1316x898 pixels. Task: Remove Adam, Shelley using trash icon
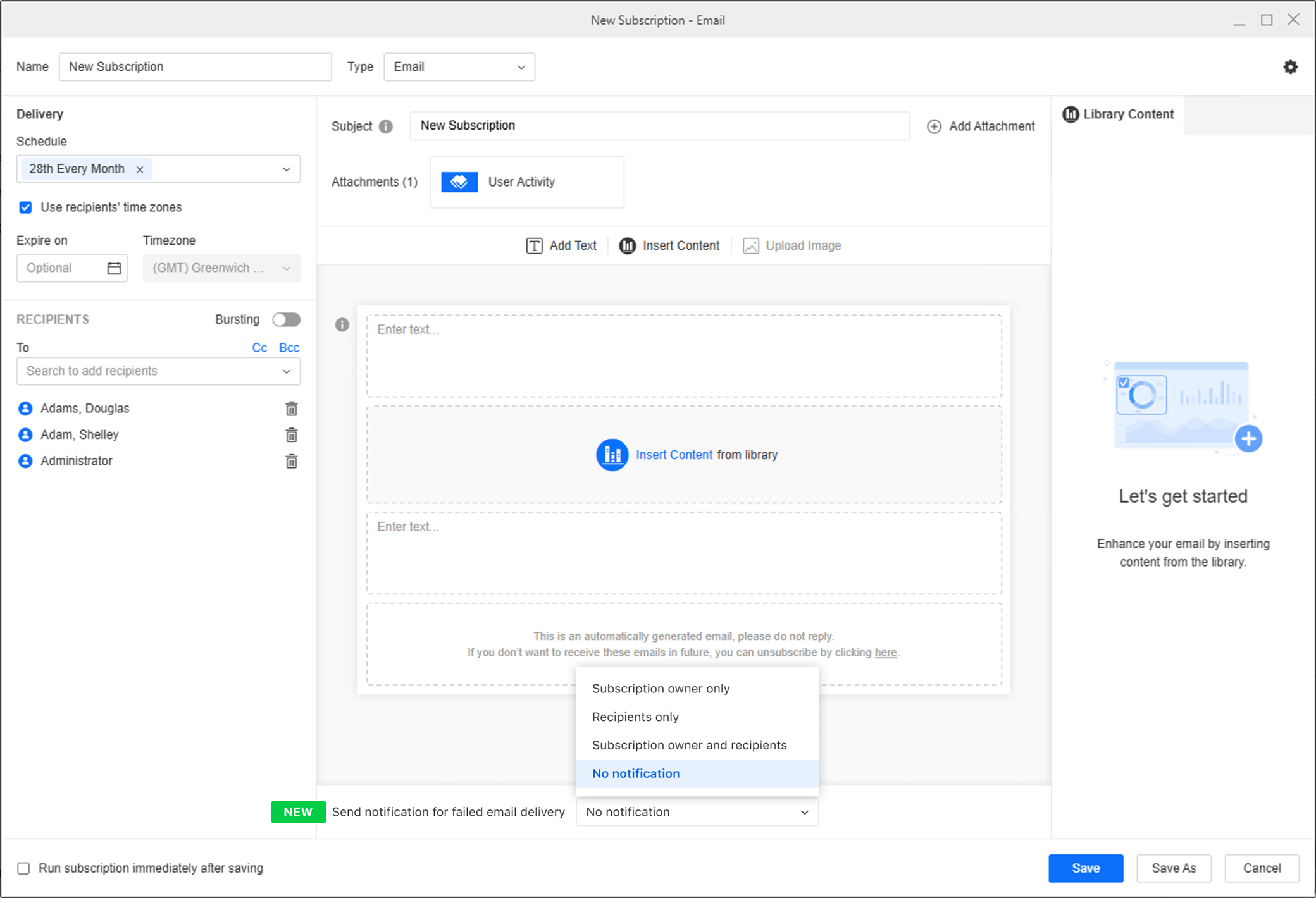[291, 435]
